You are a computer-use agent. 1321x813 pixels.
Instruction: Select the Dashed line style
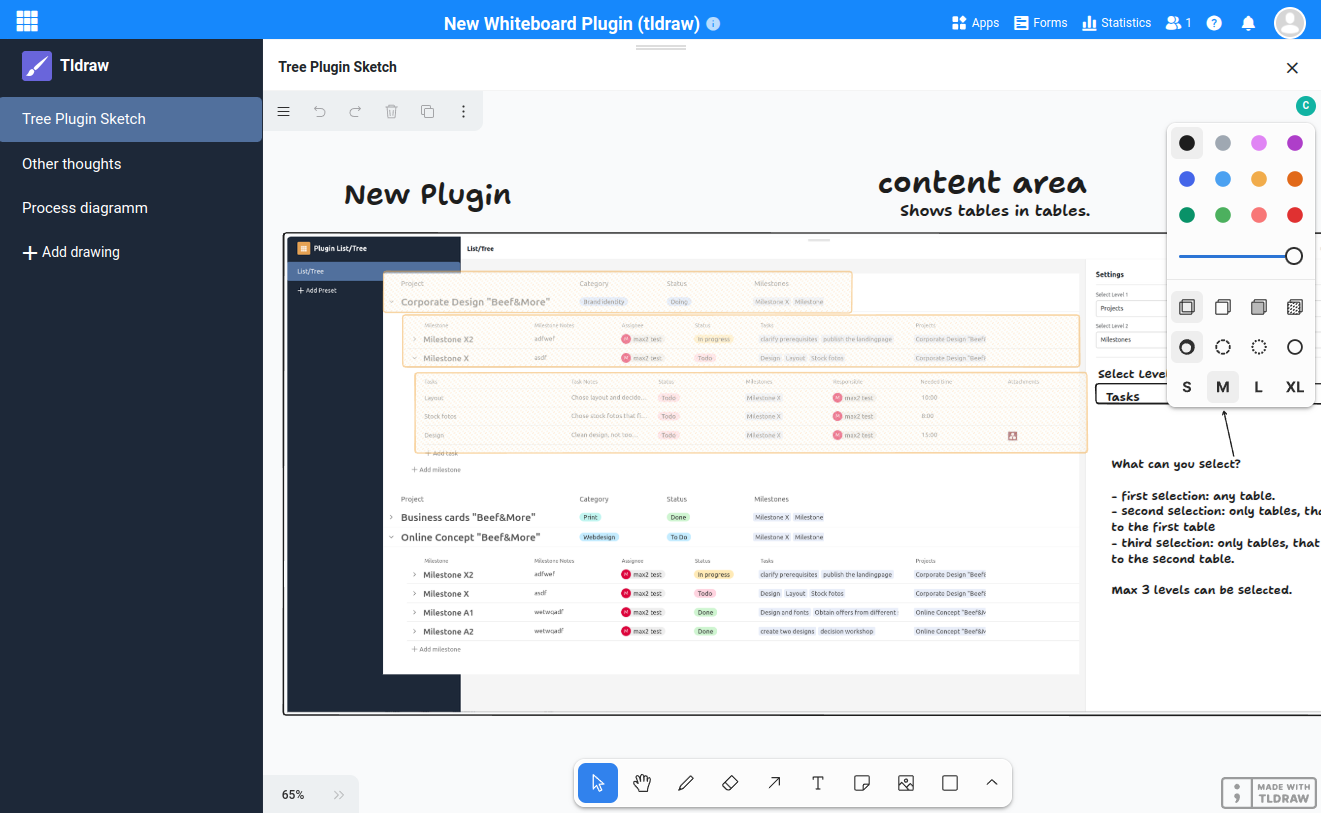1223,347
